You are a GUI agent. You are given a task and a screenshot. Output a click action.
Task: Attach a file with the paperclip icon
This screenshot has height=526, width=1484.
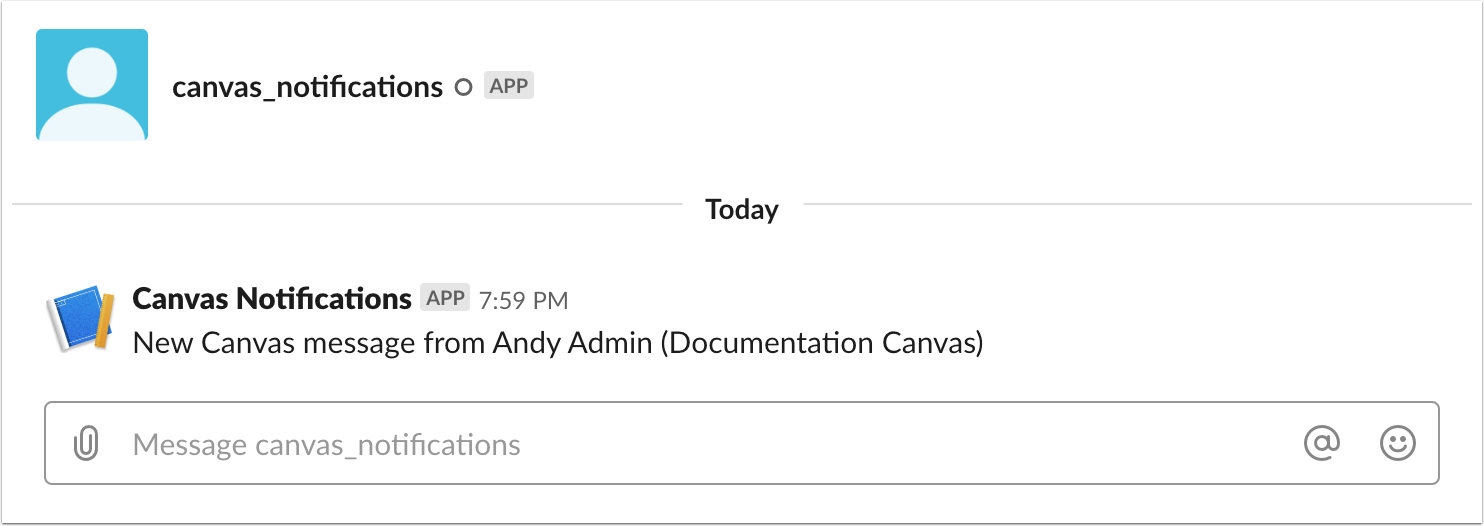pyautogui.click(x=87, y=443)
